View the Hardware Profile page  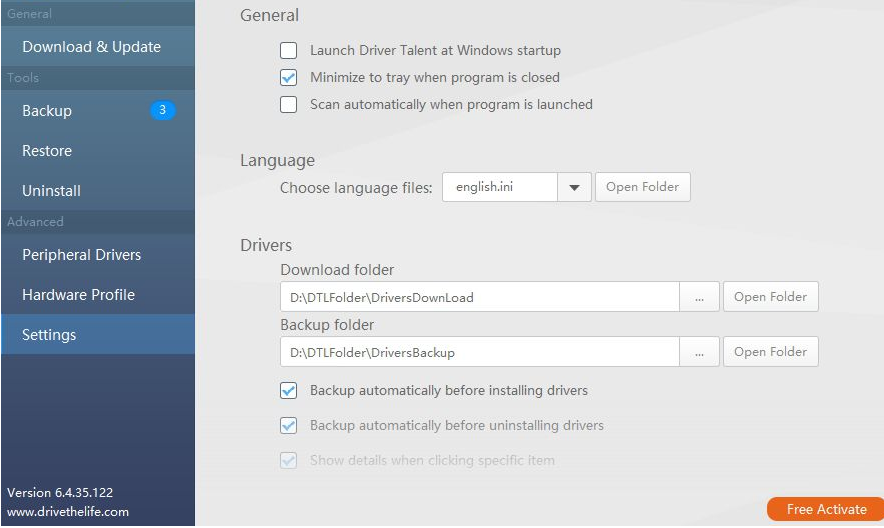click(78, 295)
